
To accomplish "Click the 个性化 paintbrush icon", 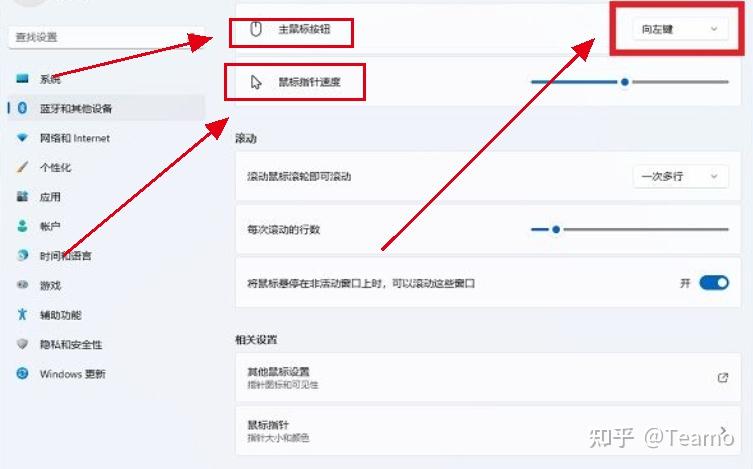I will click(x=22, y=167).
